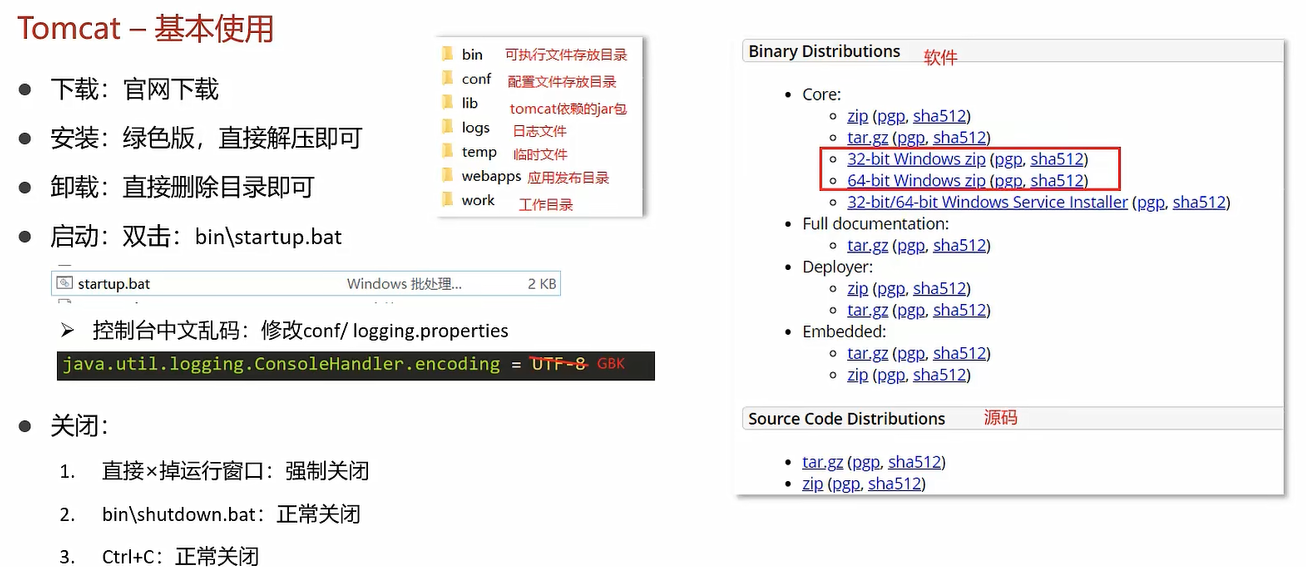Viewport: 1306px width, 567px height.
Task: Click the logs folder icon
Action: 447,127
